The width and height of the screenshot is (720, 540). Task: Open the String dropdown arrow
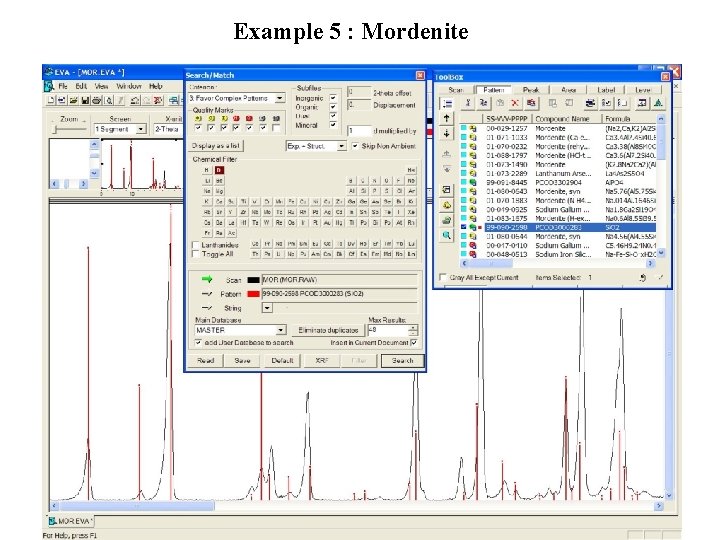coord(267,308)
